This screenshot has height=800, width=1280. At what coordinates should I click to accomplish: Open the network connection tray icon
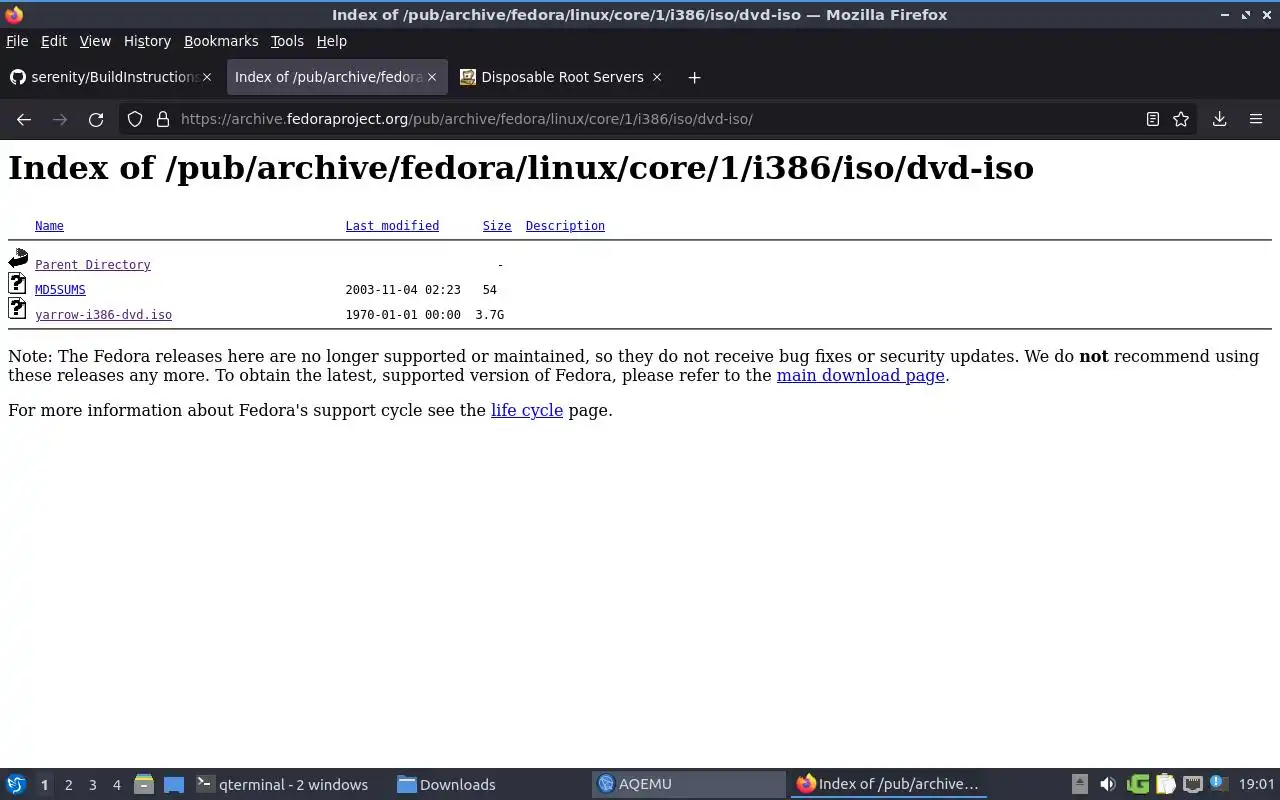[x=1192, y=784]
